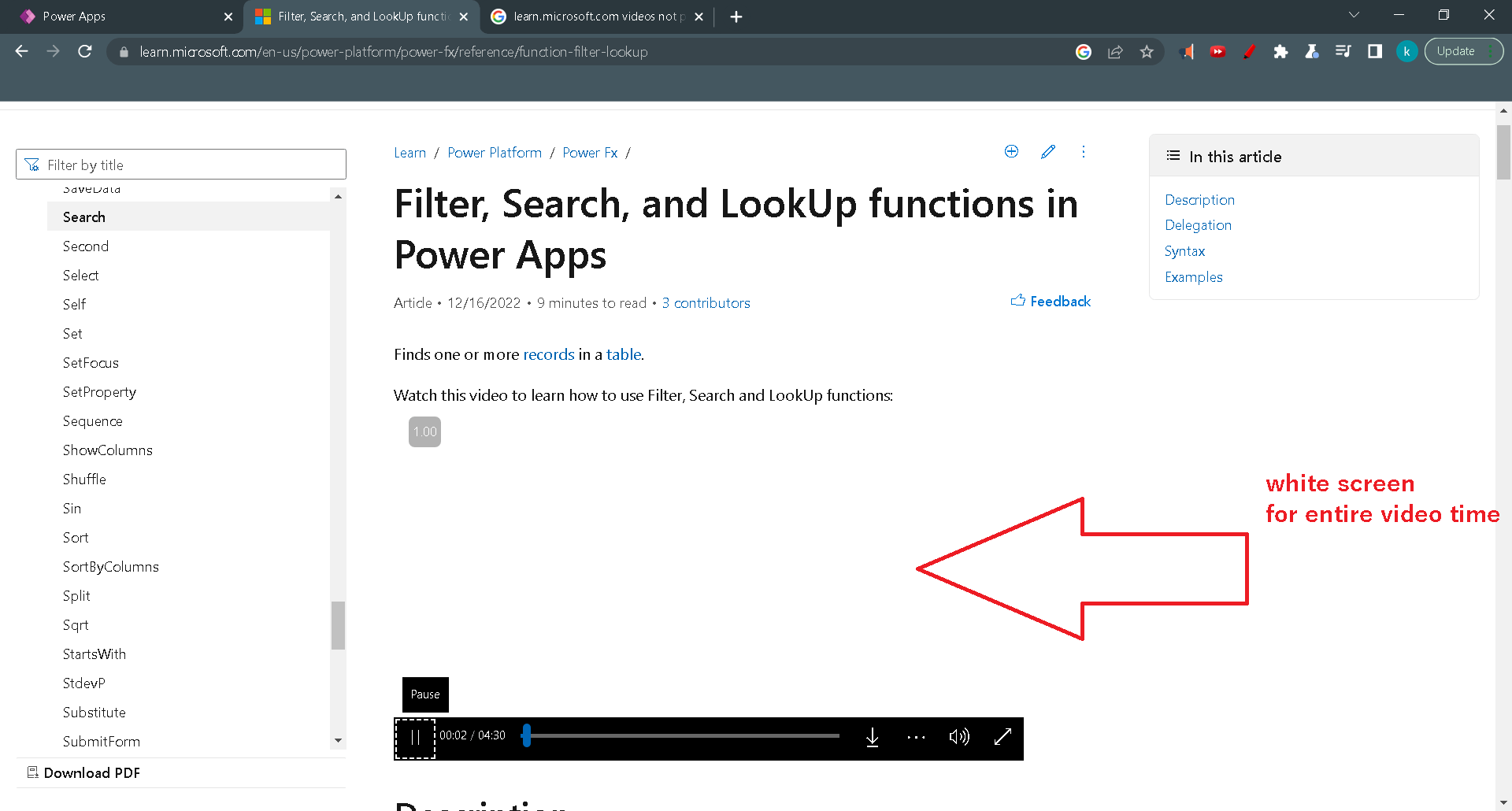Open the media control playlist icon
The image size is (1512, 811).
[x=1343, y=52]
